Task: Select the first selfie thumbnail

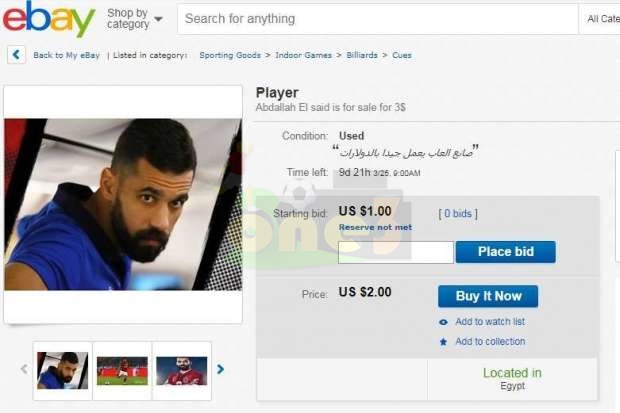Action: click(62, 371)
